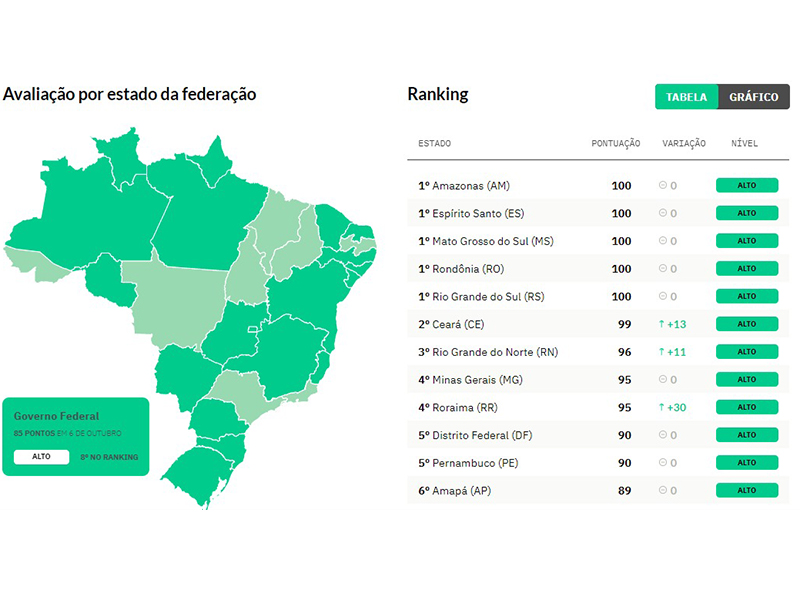Click the Nível column header

click(x=744, y=144)
